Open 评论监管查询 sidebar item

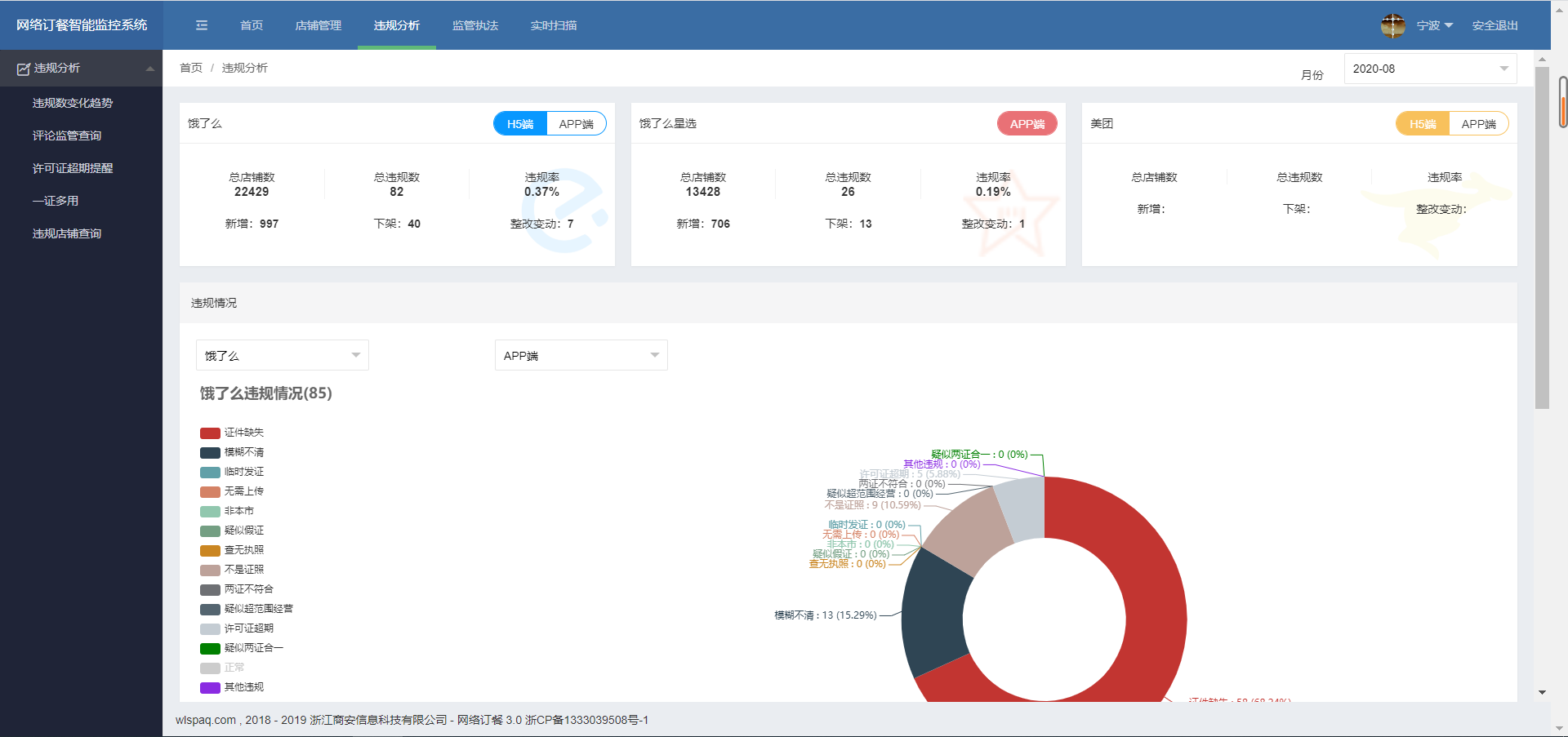tap(67, 135)
